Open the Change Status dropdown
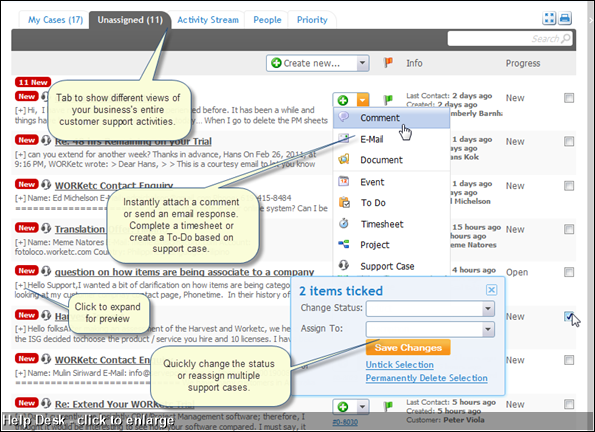Screen dimensions: 595x432 [488, 309]
